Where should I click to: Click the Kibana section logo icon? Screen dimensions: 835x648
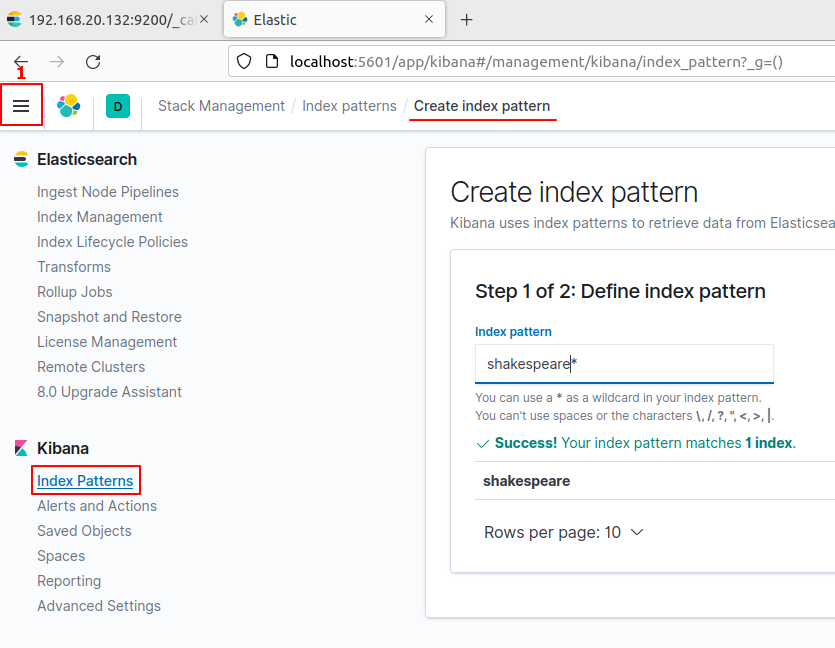[x=21, y=448]
